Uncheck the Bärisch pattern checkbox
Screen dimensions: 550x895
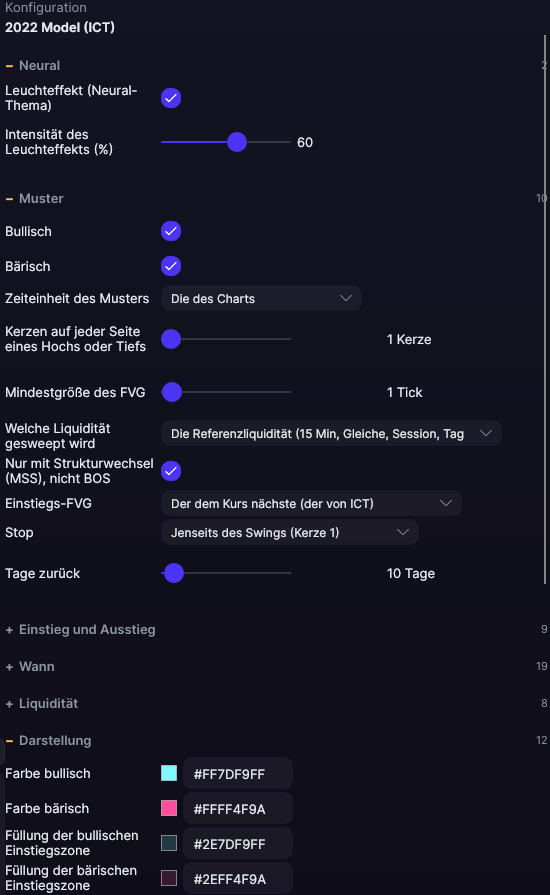[x=171, y=266]
